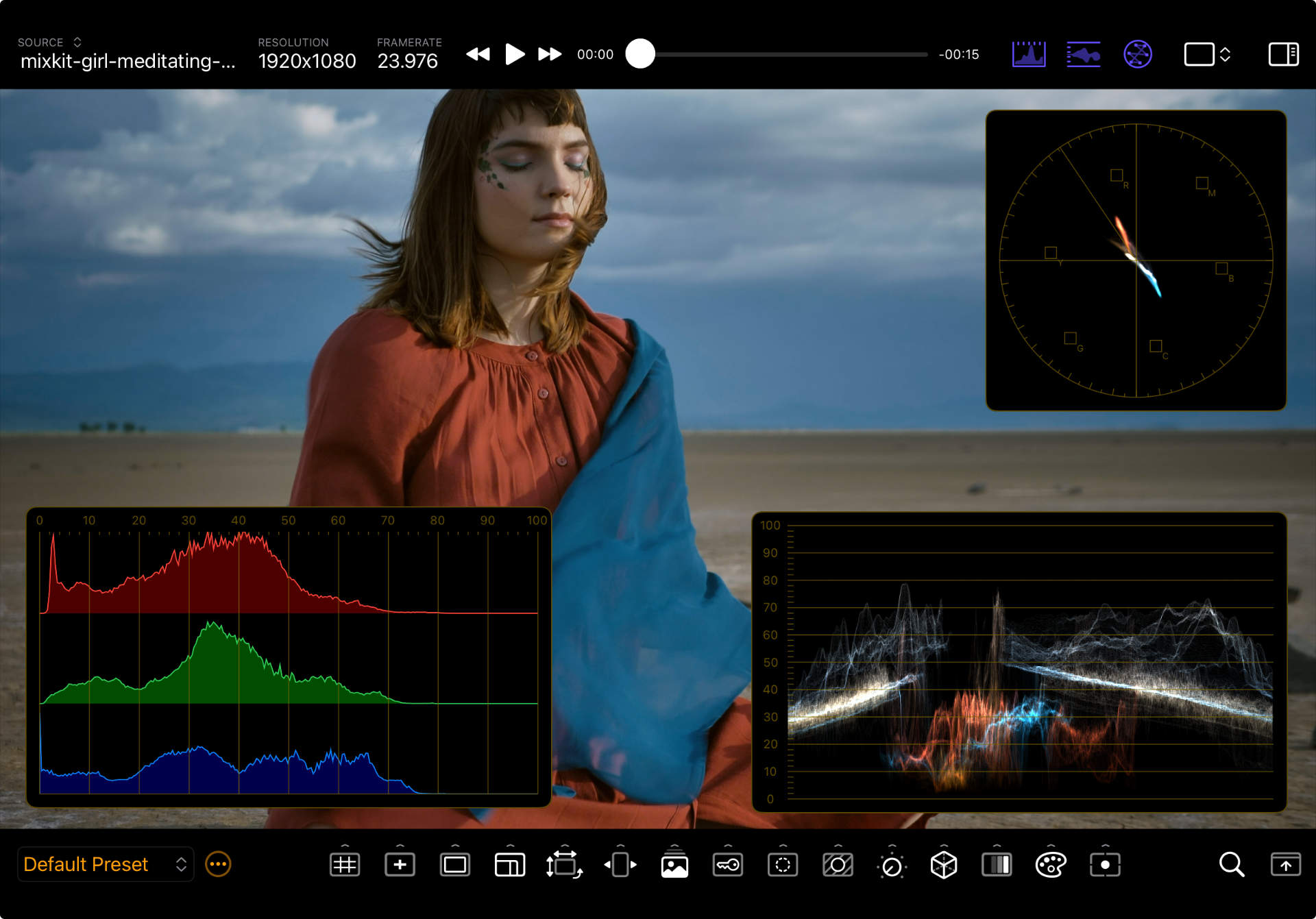The width and height of the screenshot is (1316, 919).
Task: Toggle the waveform scope button
Action: pyautogui.click(x=1083, y=54)
